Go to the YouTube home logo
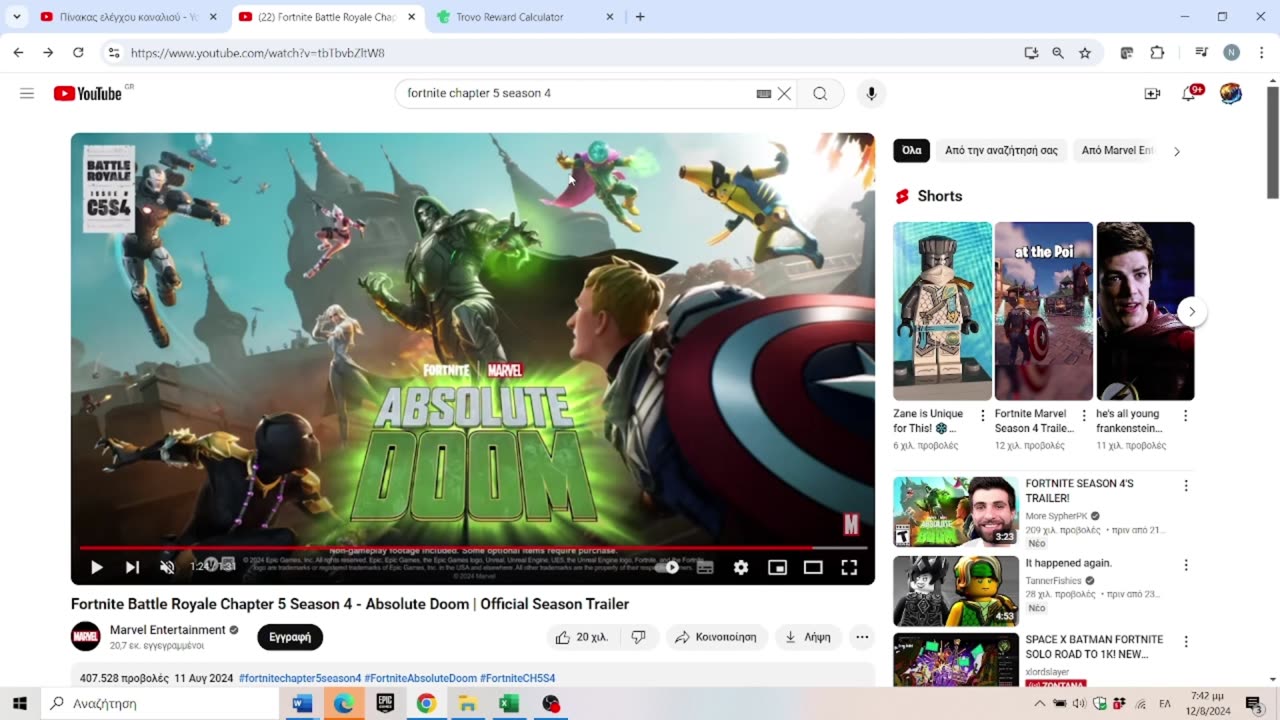 (87, 93)
